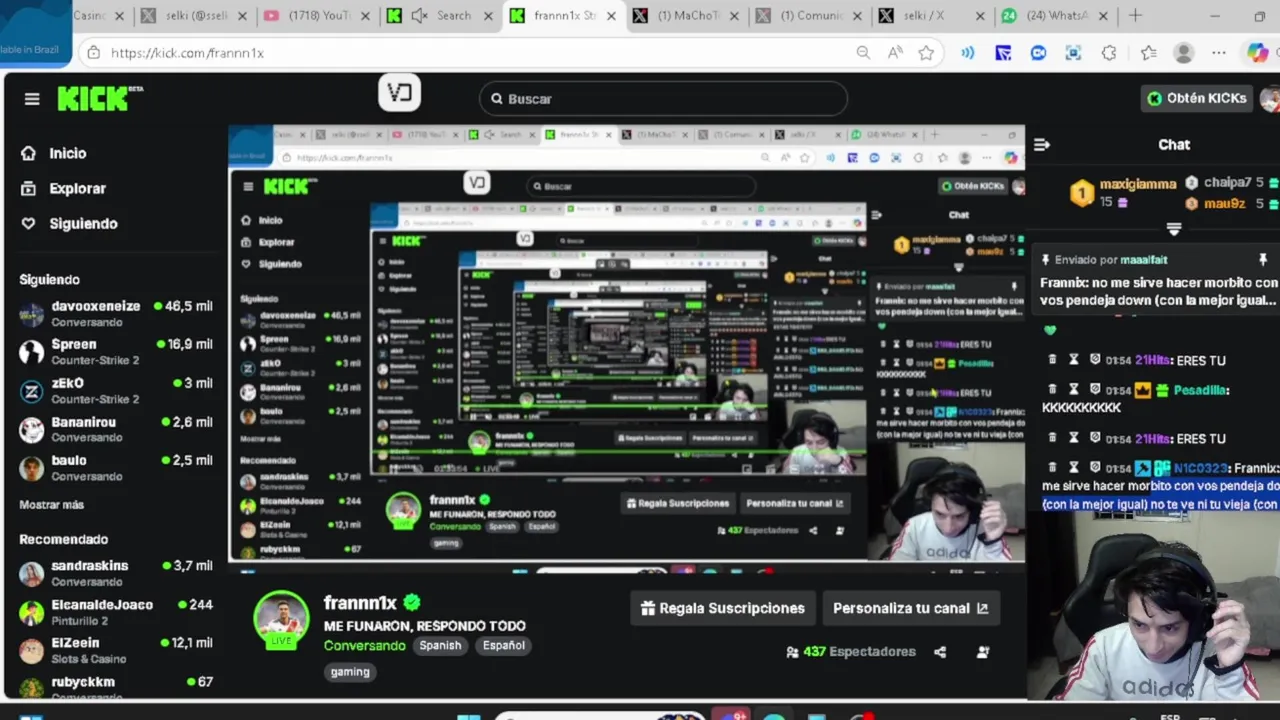Open the davooxeneize channel in the sidebar
Screen dimensions: 1280x720
point(116,313)
